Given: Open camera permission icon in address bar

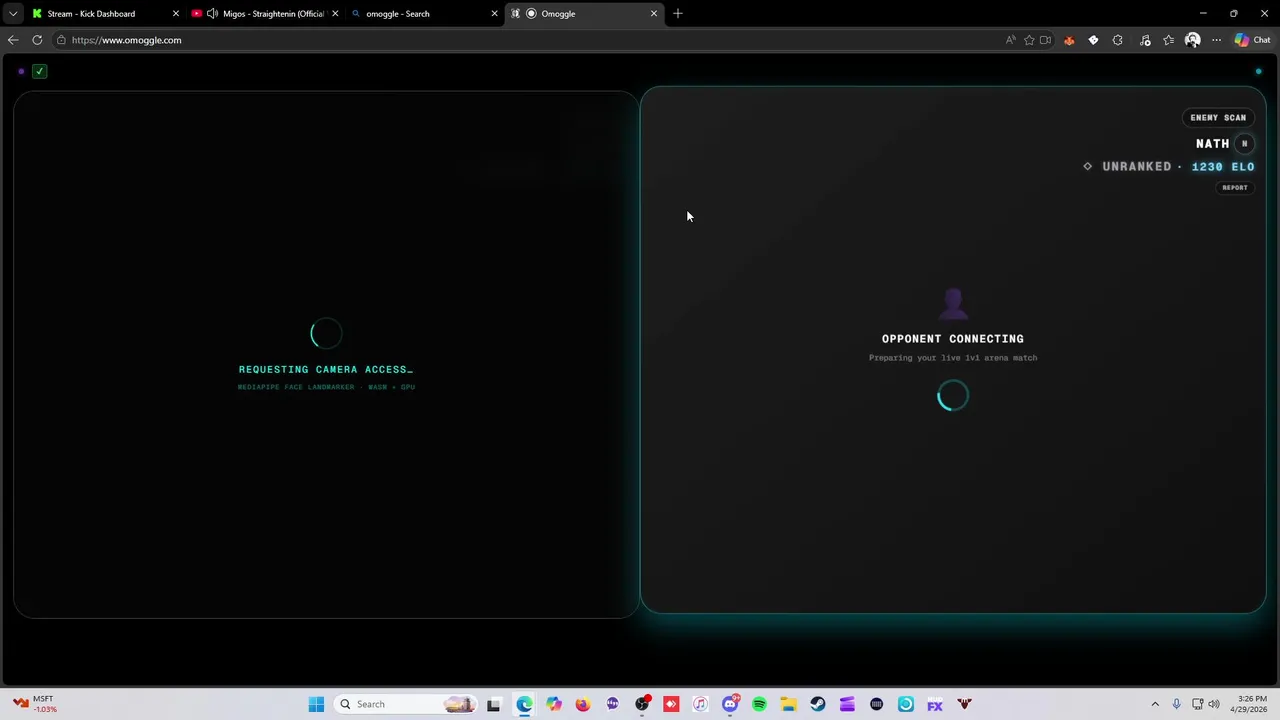Looking at the screenshot, I should coord(1046,40).
